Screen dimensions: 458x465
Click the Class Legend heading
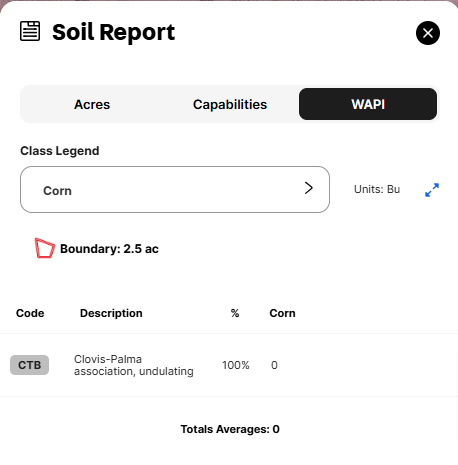point(60,151)
